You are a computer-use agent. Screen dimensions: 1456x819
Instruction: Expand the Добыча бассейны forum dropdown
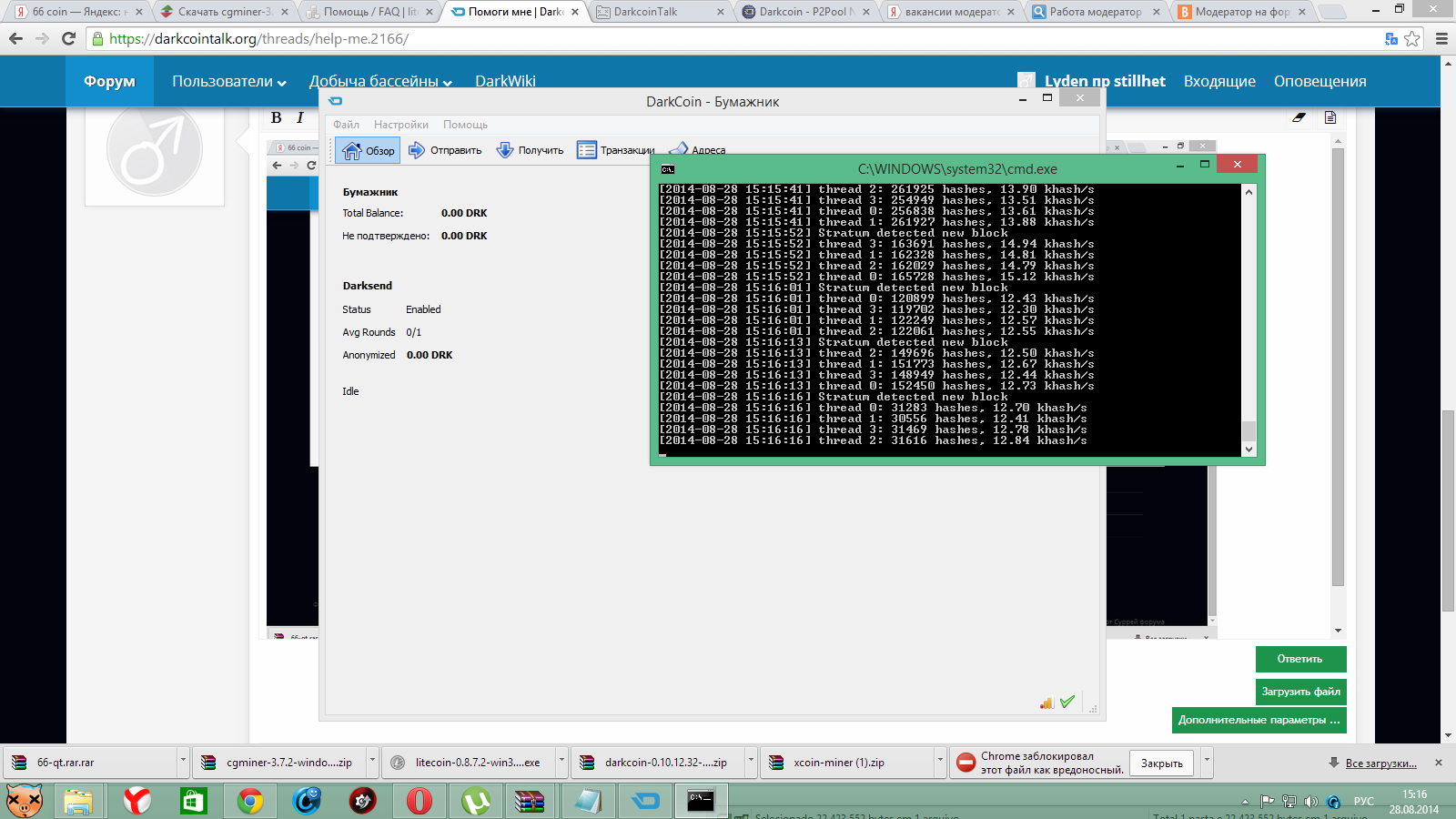pos(380,81)
